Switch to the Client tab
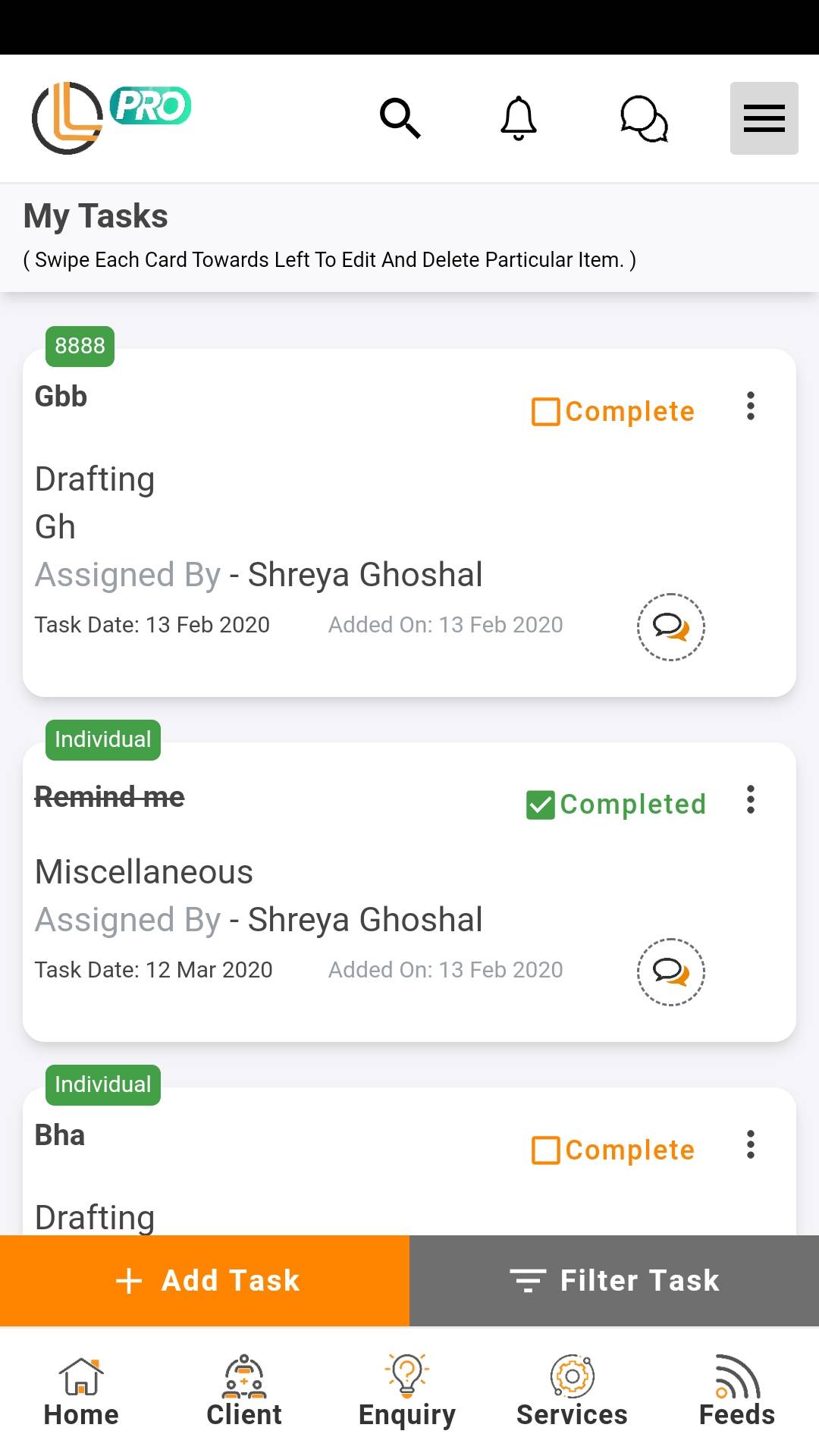This screenshot has height=1456, width=819. (244, 1392)
